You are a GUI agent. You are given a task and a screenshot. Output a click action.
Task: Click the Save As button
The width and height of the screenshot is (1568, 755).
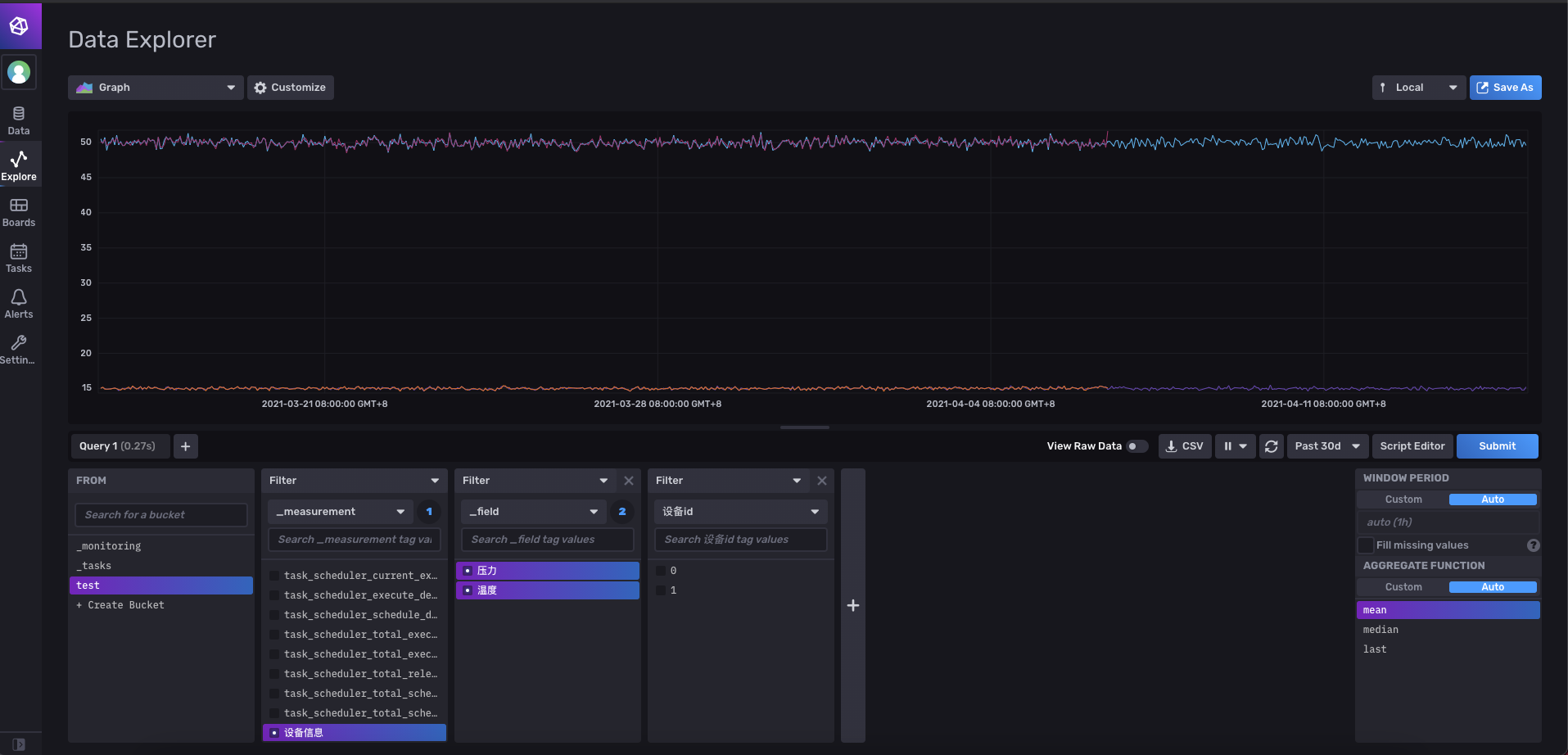(1506, 88)
